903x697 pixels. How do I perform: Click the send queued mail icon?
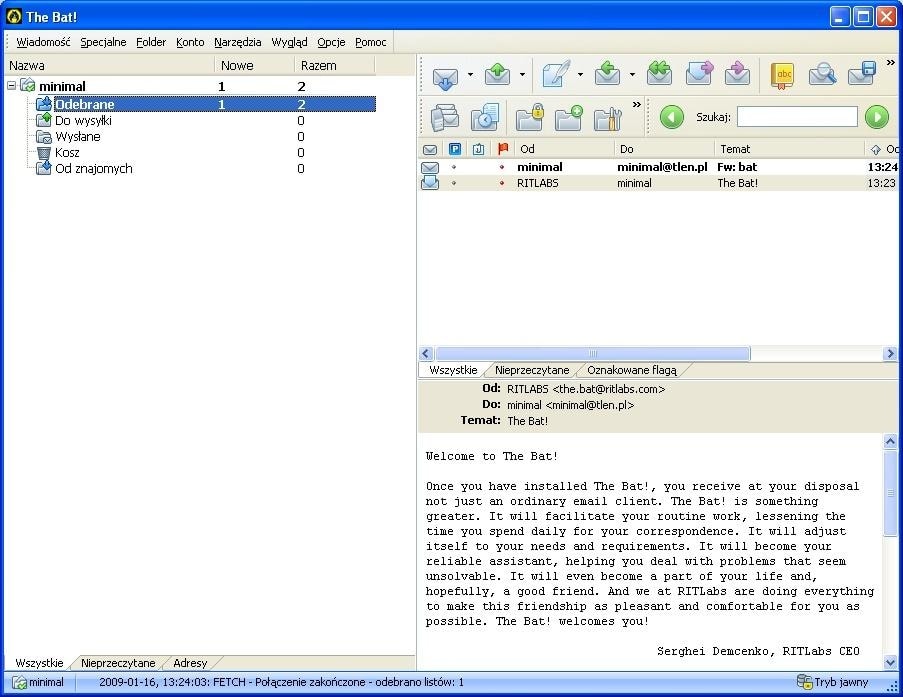[497, 74]
